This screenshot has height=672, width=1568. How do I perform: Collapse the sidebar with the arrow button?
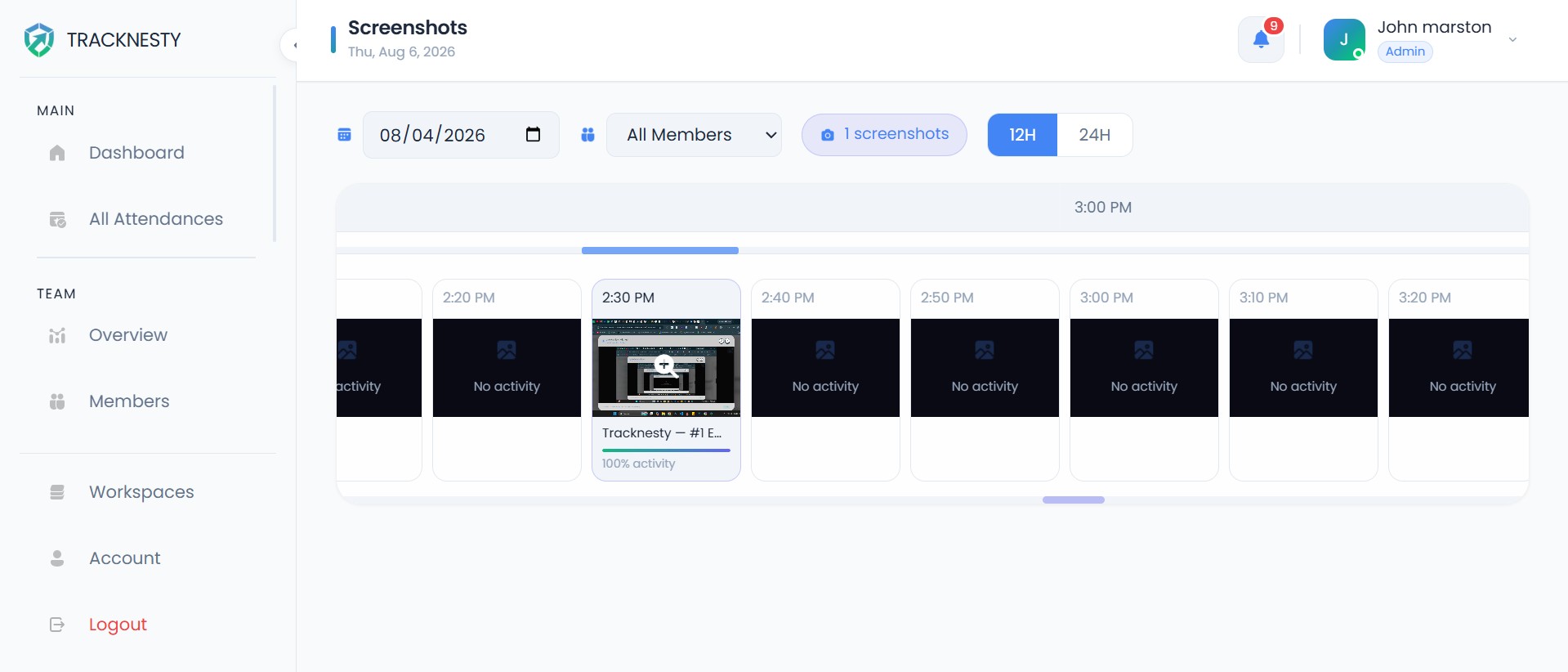tap(289, 45)
